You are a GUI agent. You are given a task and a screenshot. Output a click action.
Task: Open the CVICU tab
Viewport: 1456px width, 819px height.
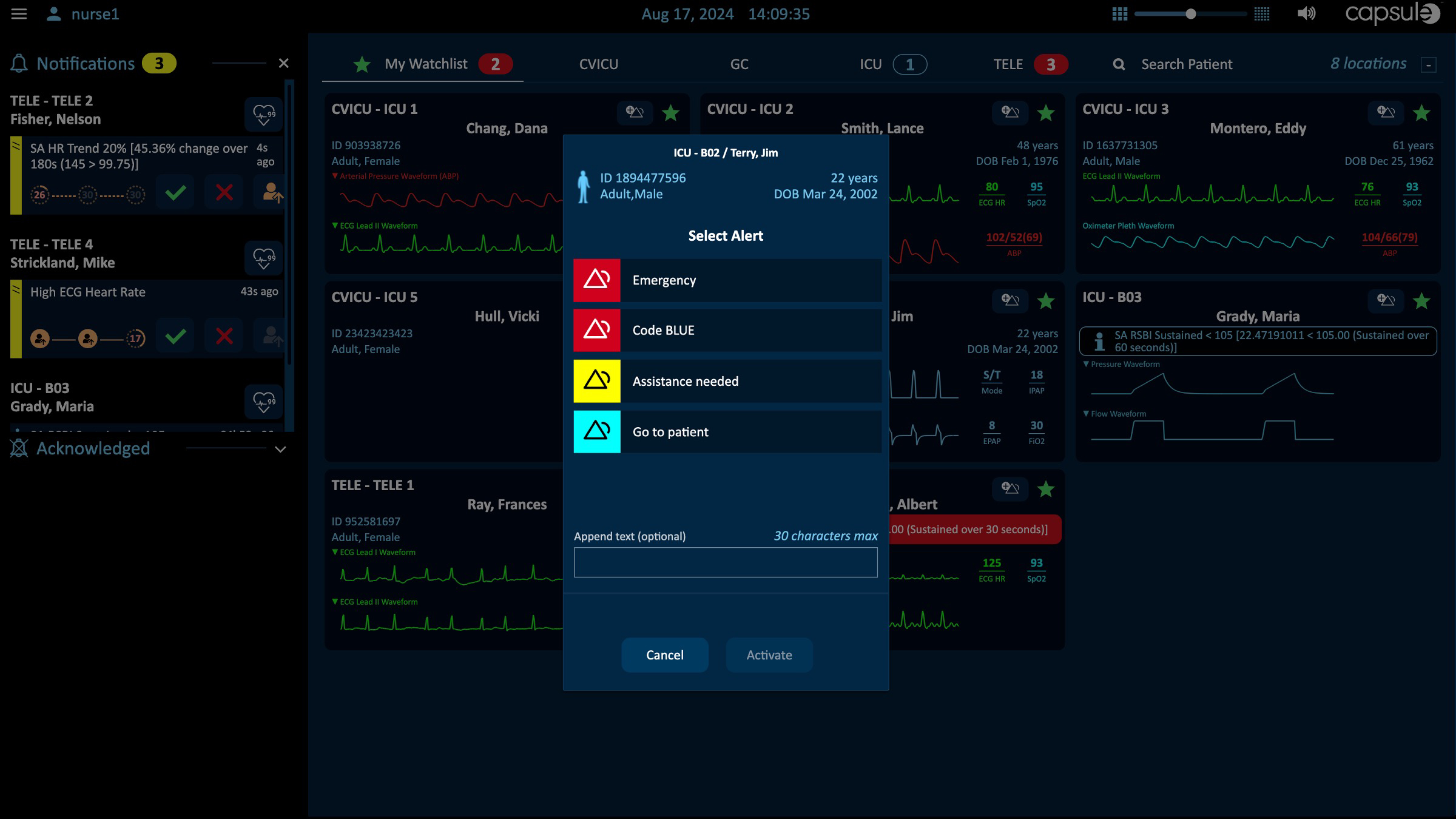tap(598, 64)
